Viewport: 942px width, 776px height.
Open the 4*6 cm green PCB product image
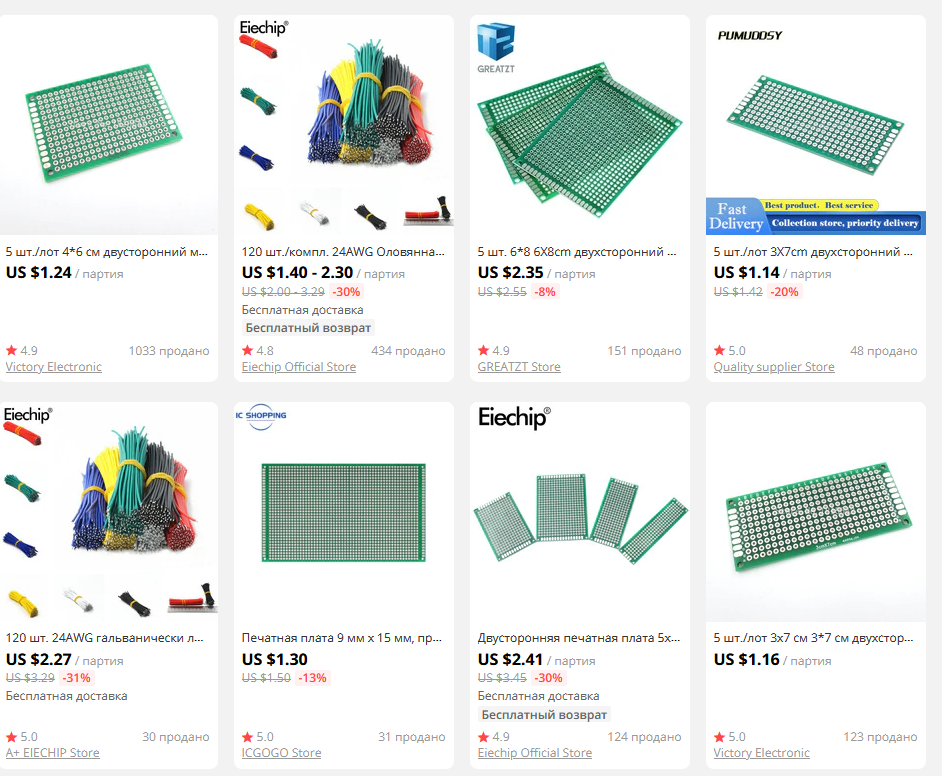(108, 125)
